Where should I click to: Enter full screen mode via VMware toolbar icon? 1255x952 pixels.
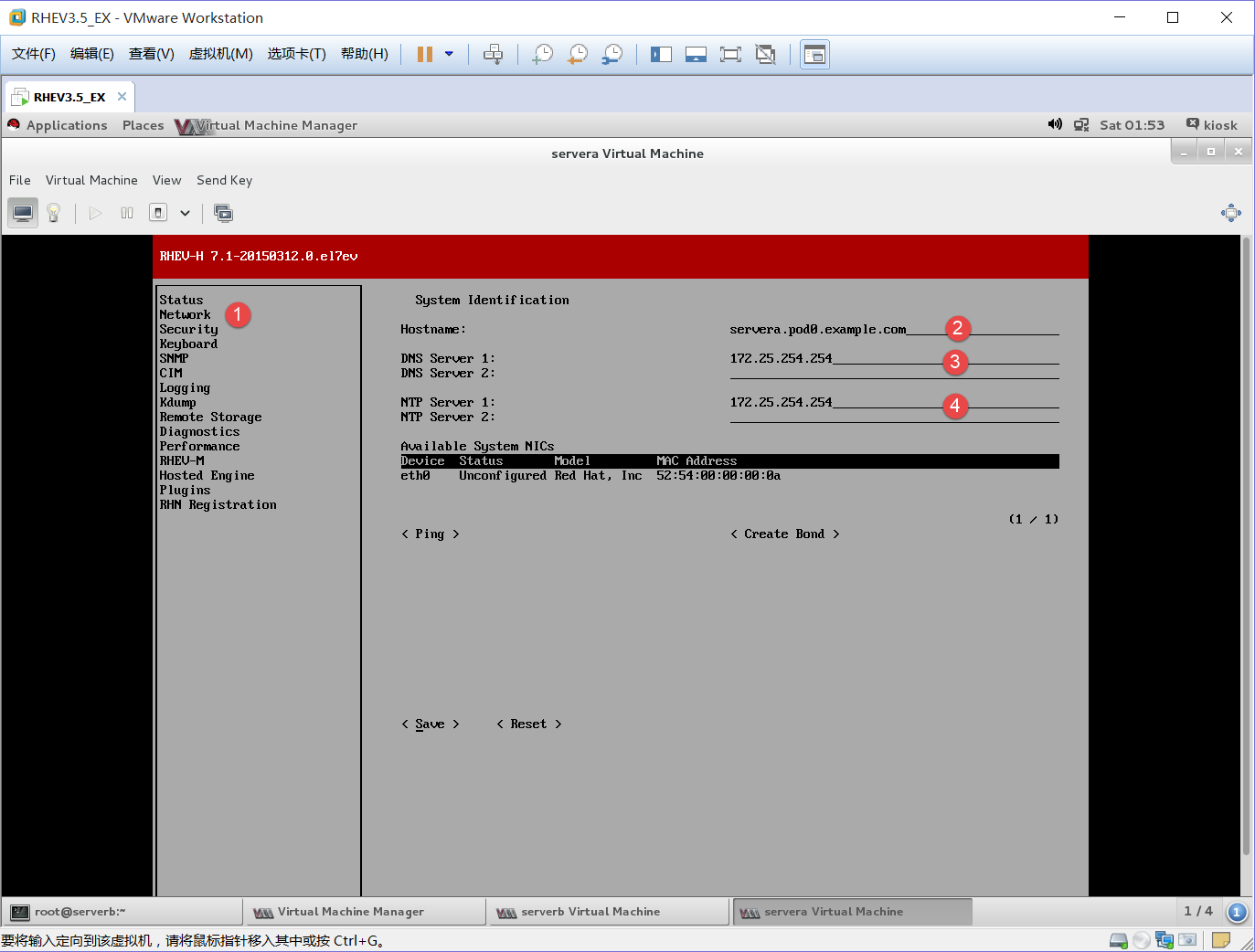click(730, 54)
